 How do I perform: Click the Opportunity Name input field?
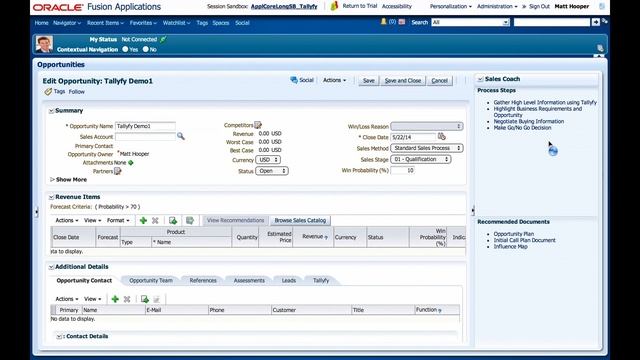[145, 126]
